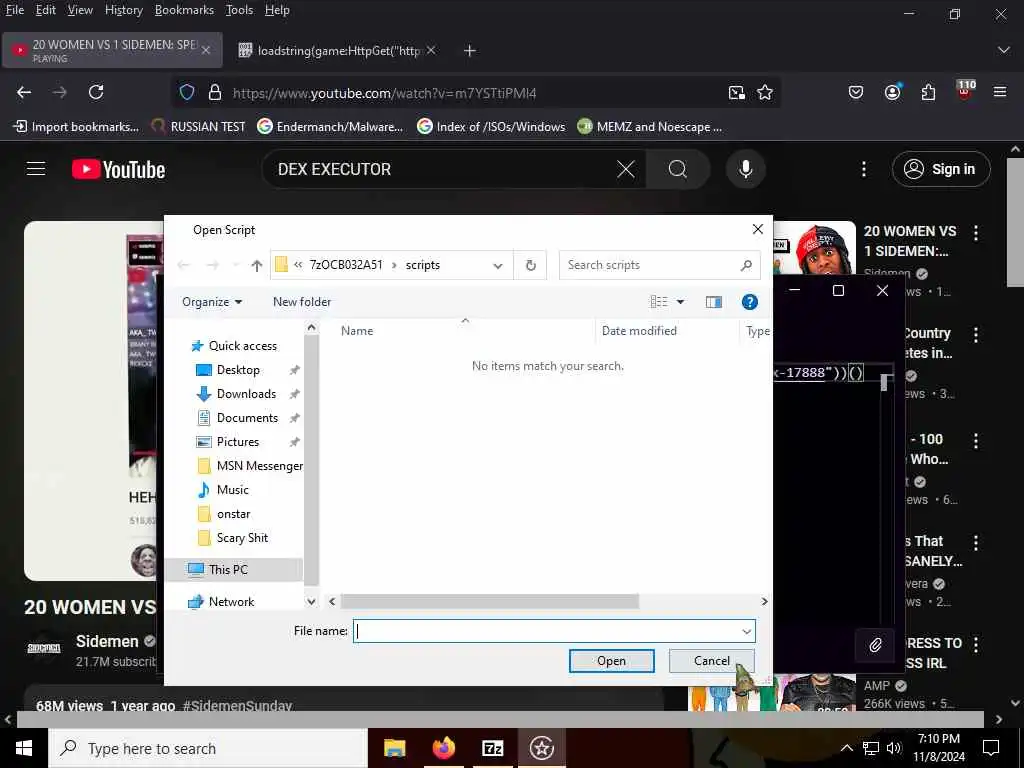Click the padlock site security icon

(215, 93)
